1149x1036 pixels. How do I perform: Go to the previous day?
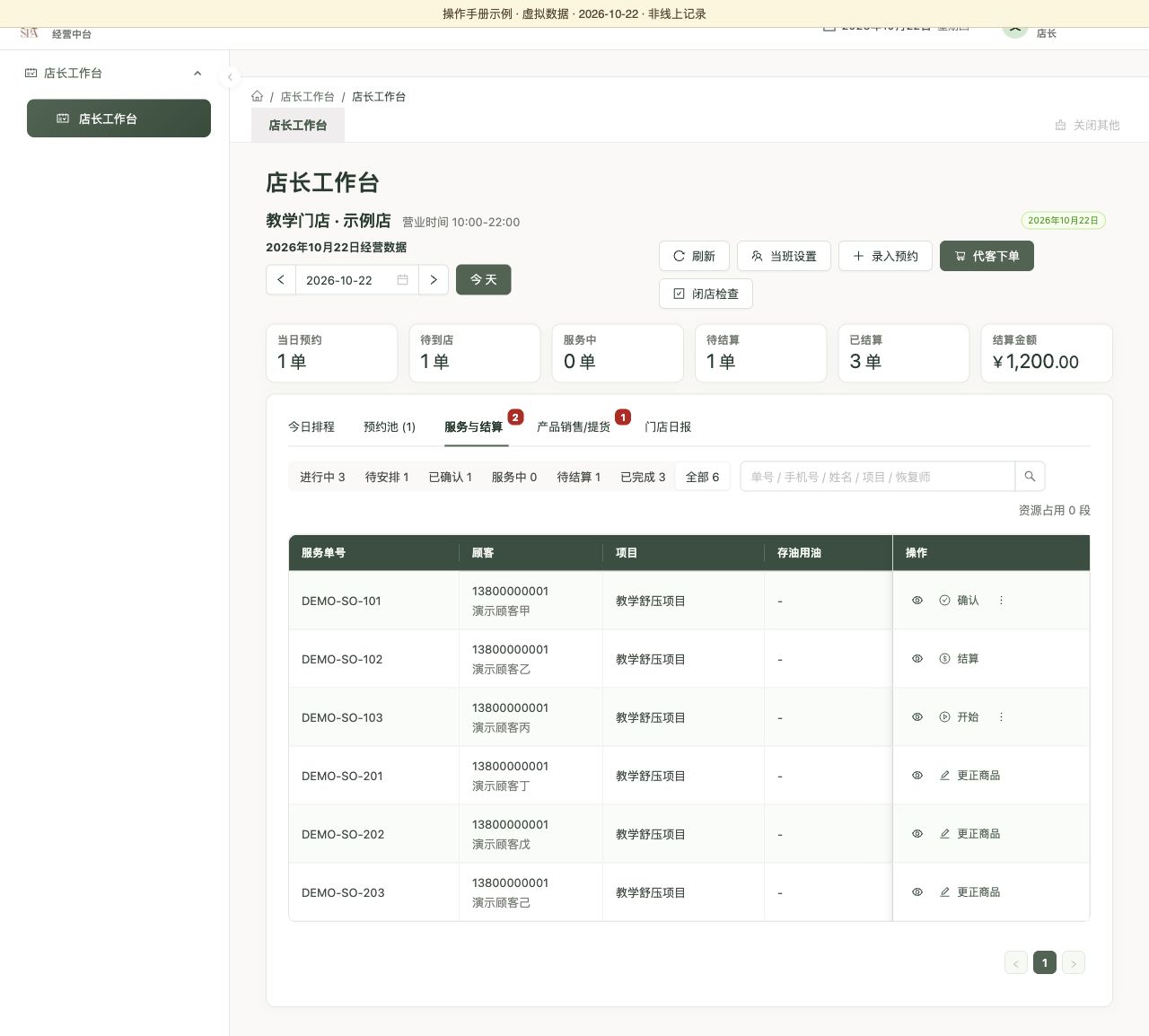coord(281,280)
